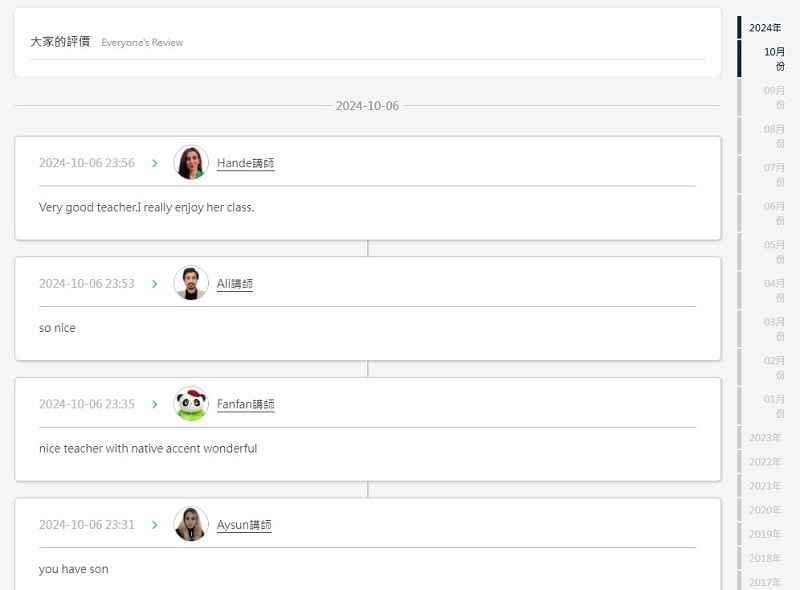
Task: Click arrow chevron next to 23:56 timestamp
Action: click(155, 163)
